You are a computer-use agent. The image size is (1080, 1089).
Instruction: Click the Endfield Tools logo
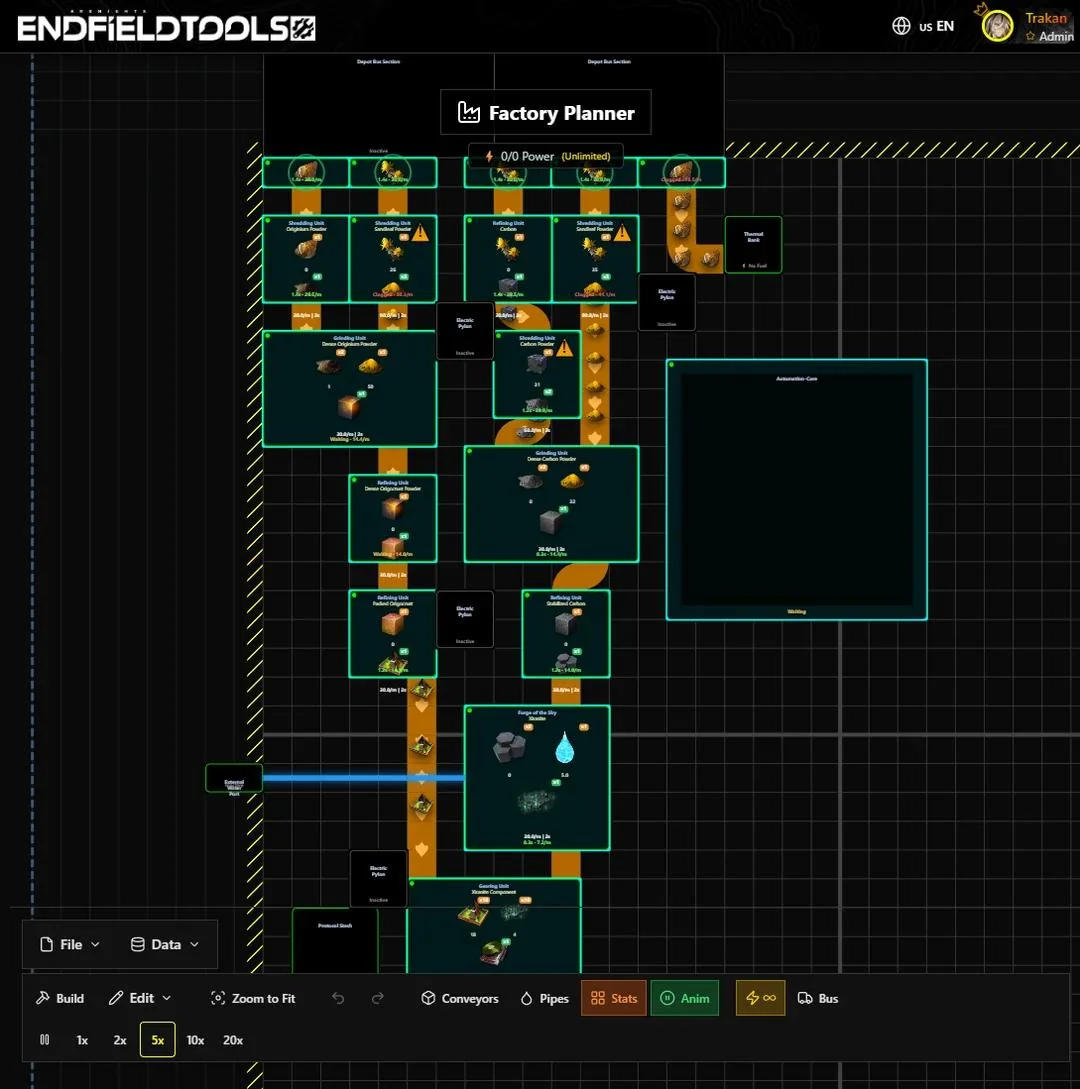point(166,28)
